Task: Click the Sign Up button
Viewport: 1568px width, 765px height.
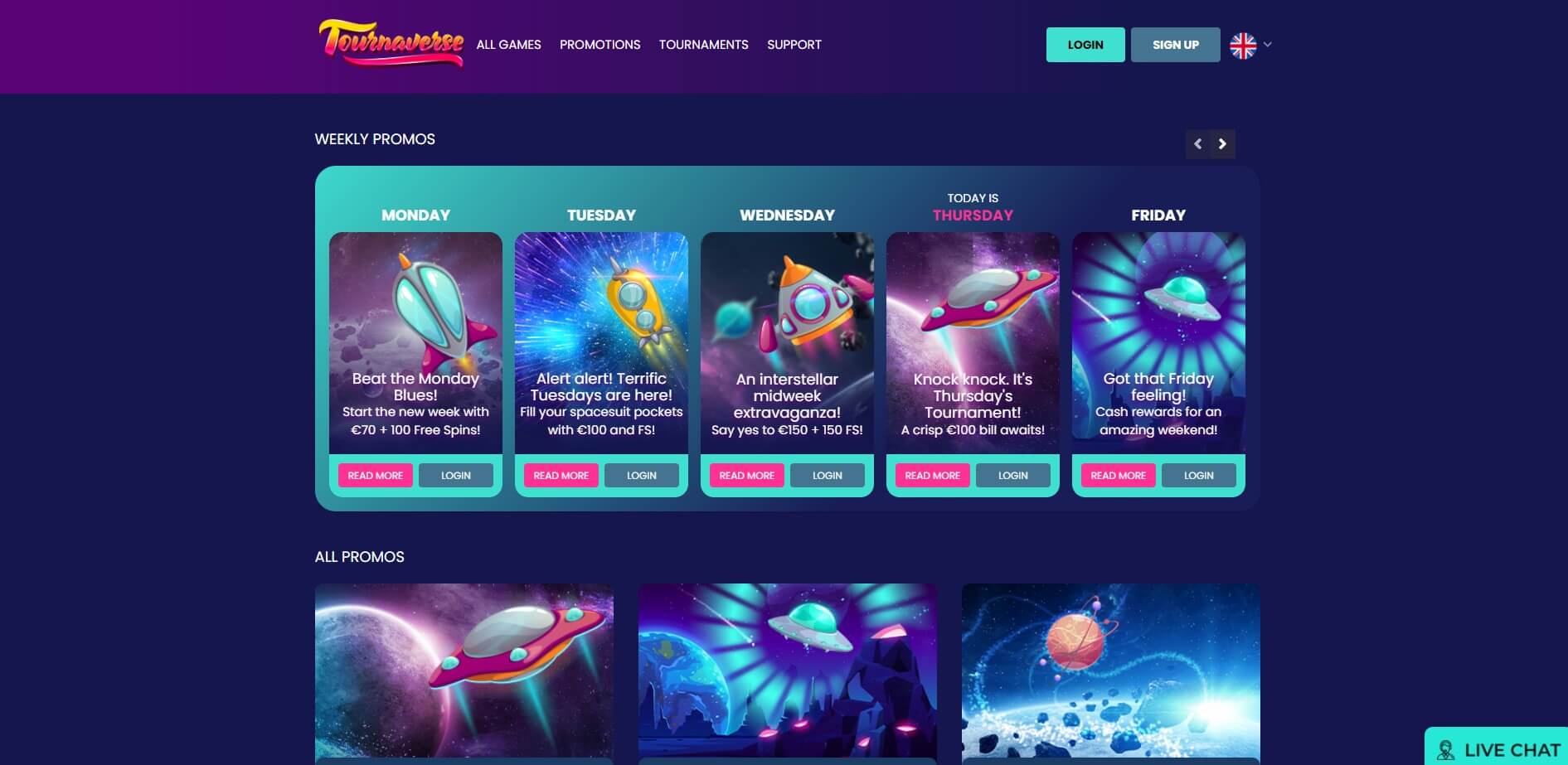Action: [x=1175, y=45]
